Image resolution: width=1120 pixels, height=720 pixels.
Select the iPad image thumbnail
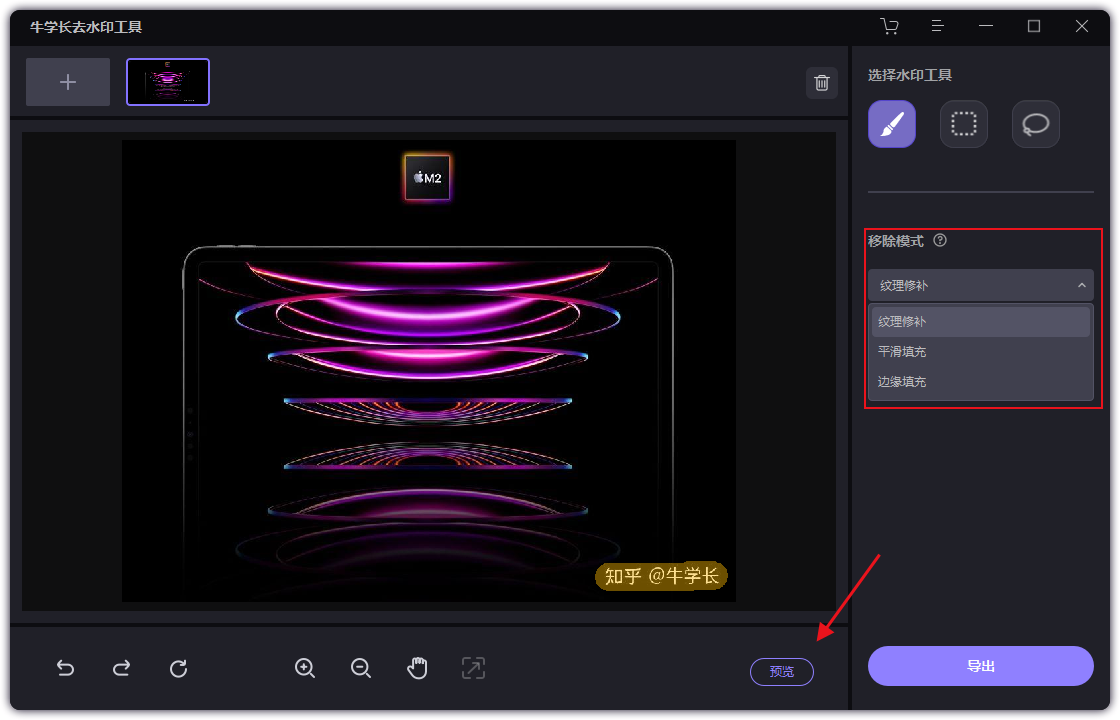(x=168, y=82)
